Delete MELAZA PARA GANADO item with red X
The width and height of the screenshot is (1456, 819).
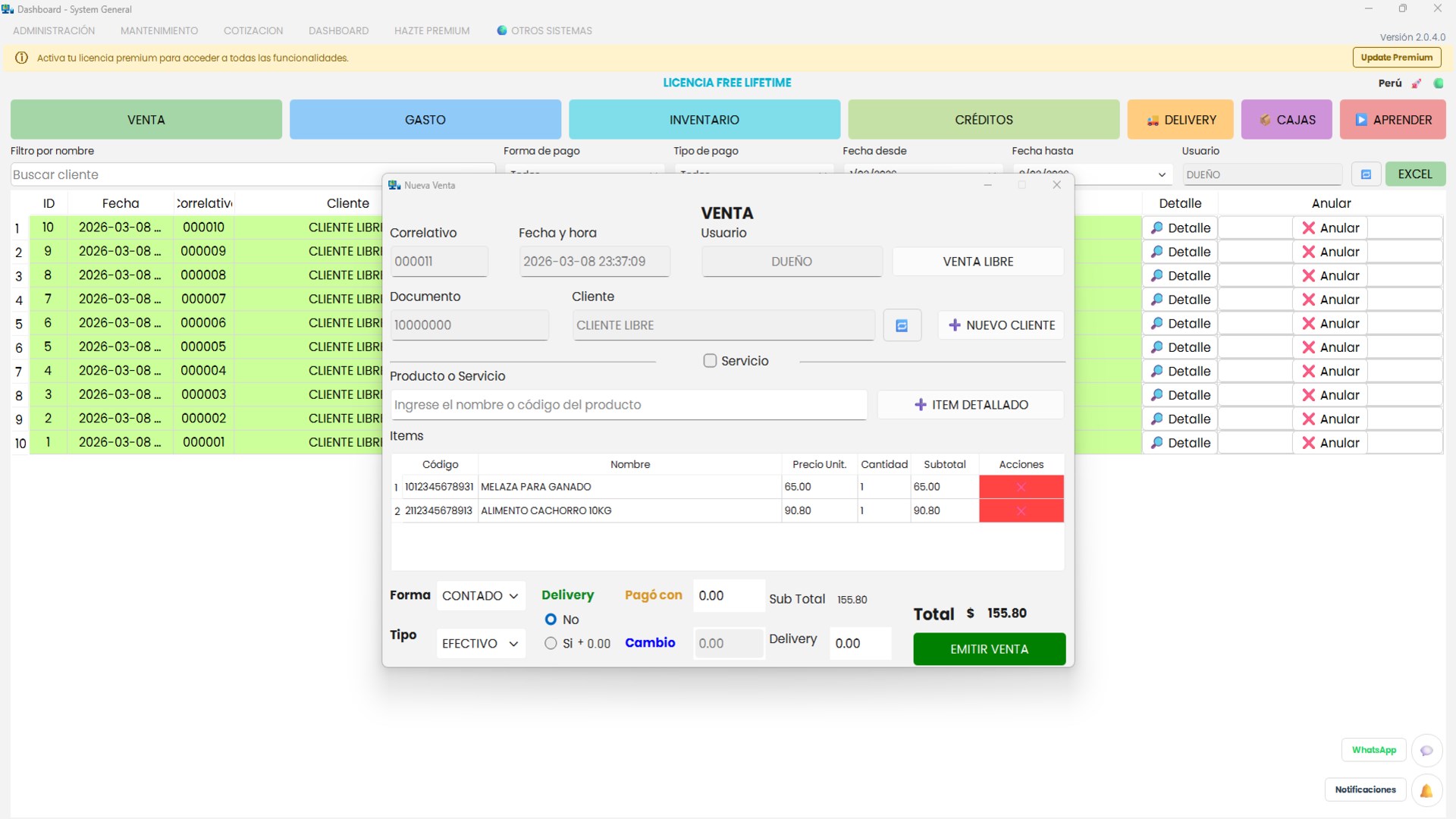coord(1021,487)
